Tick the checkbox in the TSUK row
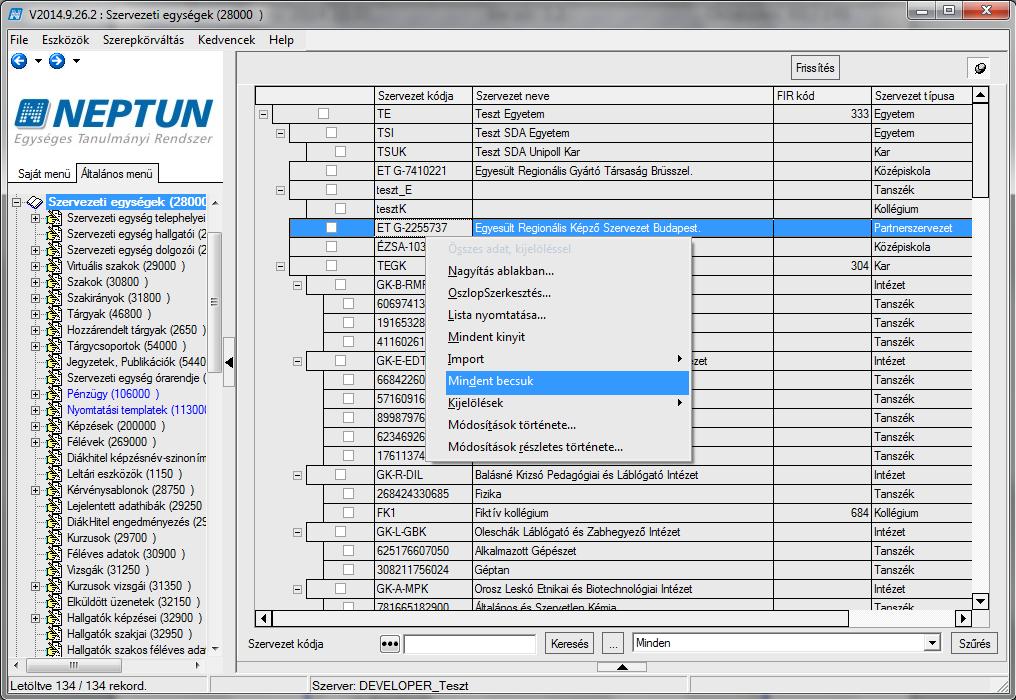The image size is (1016, 700). pos(340,152)
